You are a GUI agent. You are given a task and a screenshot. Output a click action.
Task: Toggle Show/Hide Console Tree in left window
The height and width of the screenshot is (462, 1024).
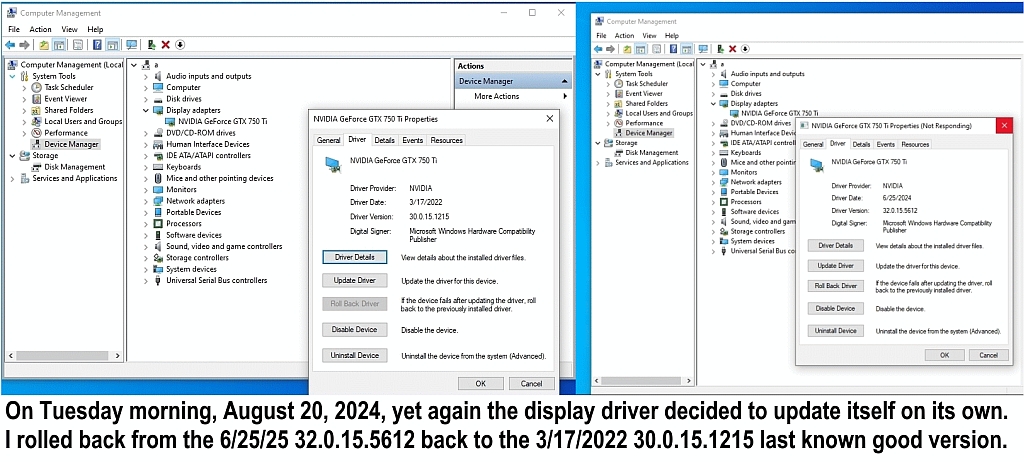tap(59, 45)
